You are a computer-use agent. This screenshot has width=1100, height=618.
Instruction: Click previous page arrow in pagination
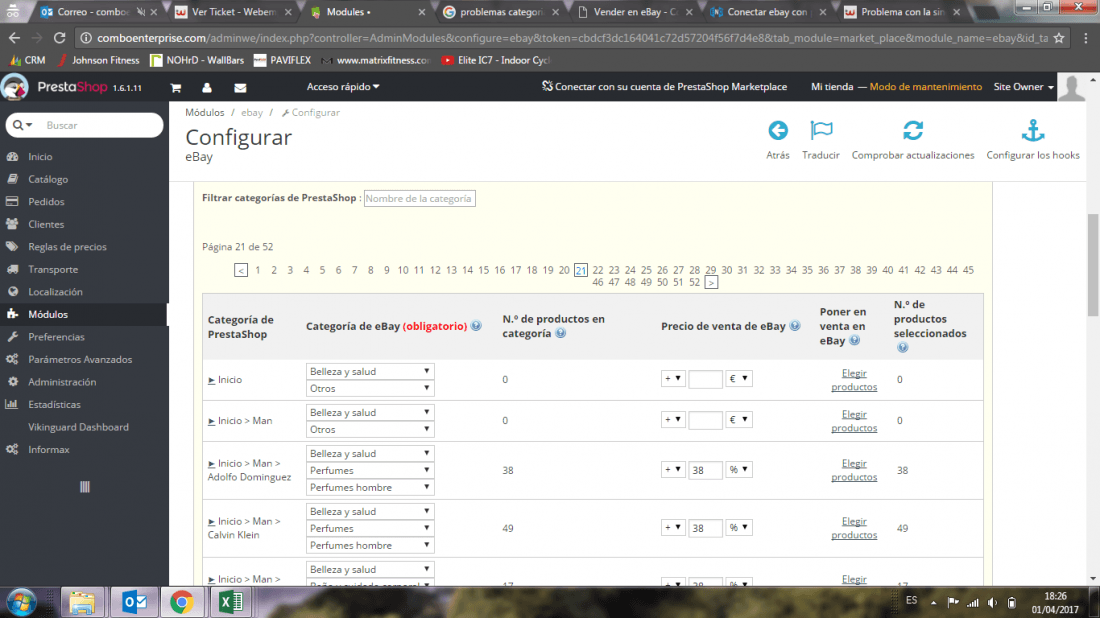tap(241, 270)
